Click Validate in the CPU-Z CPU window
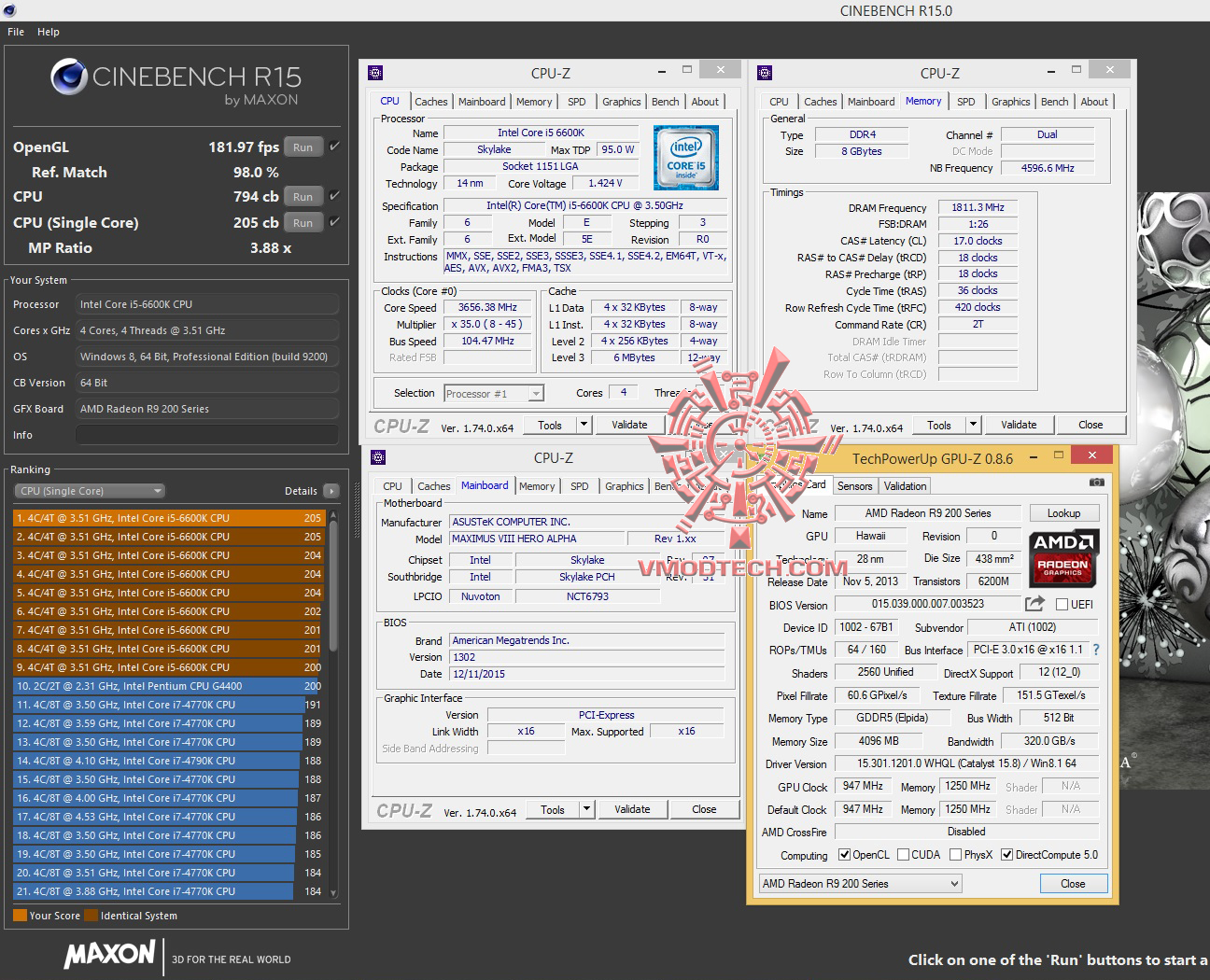1210x980 pixels. (x=629, y=425)
